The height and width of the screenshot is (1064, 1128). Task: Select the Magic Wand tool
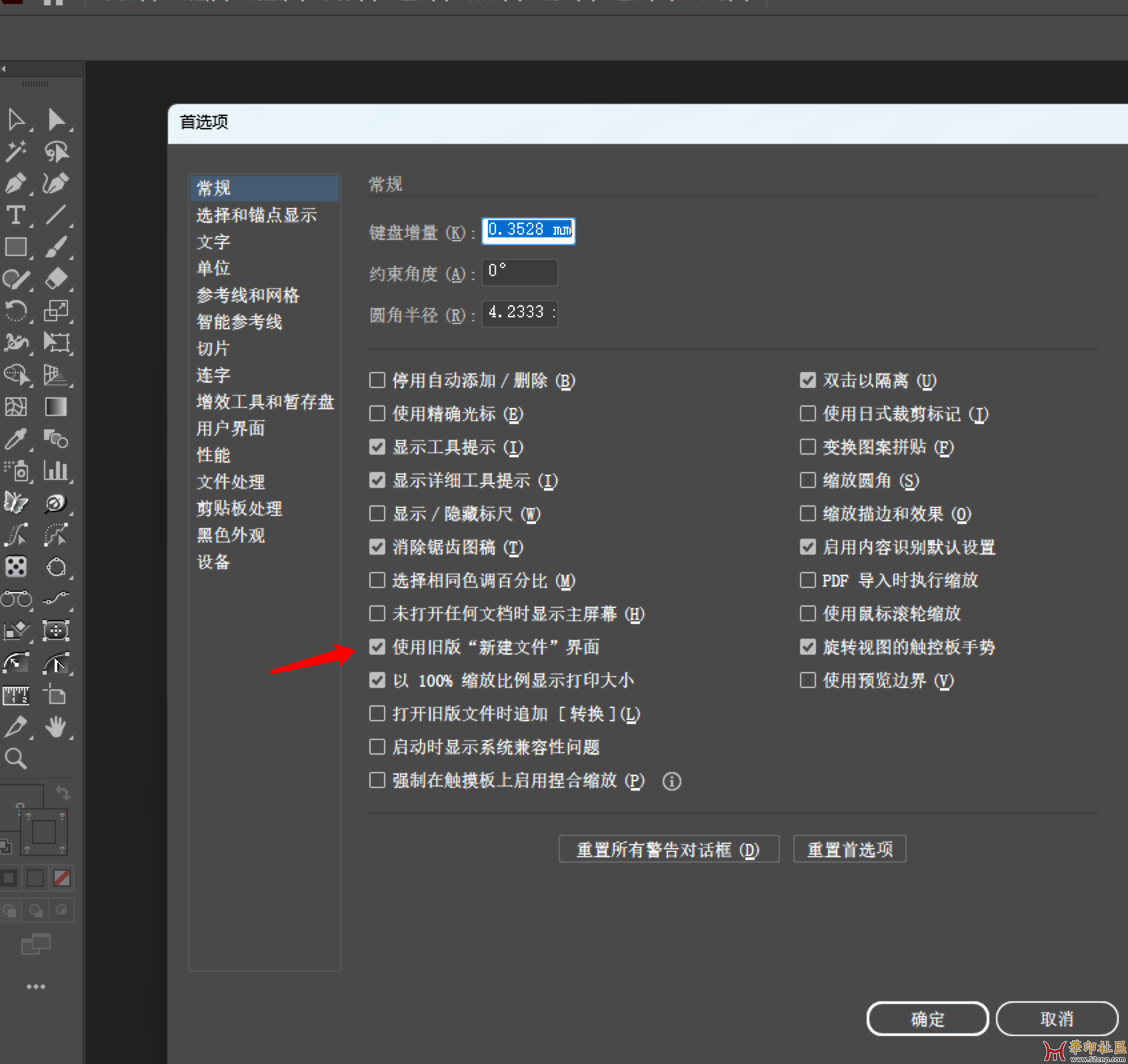(15, 151)
